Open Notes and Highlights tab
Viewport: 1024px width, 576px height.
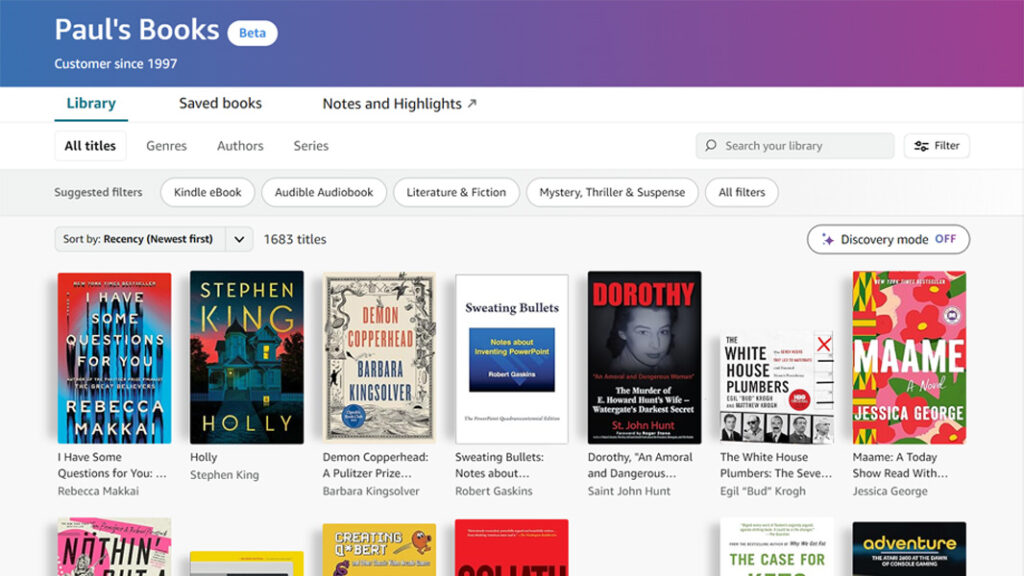[x=399, y=104]
